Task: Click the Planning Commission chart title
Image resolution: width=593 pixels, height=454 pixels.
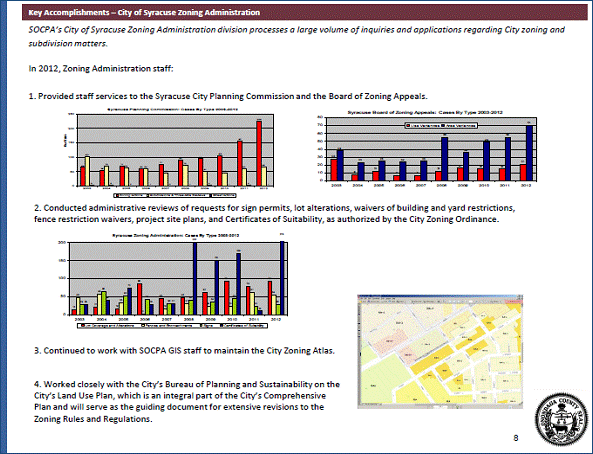Action: tap(172, 110)
